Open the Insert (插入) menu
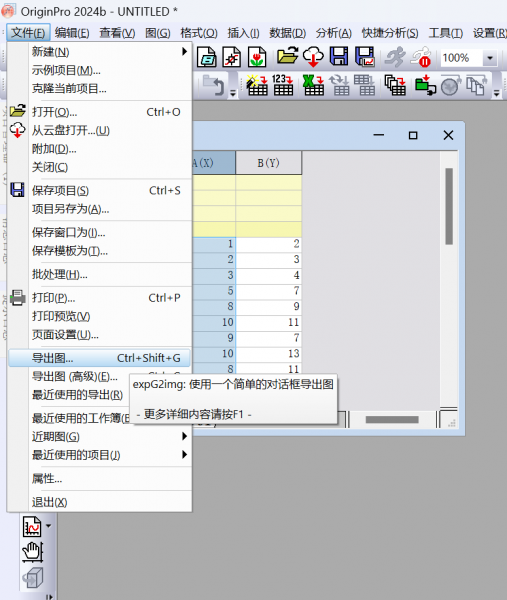Image resolution: width=507 pixels, height=600 pixels. pyautogui.click(x=243, y=33)
